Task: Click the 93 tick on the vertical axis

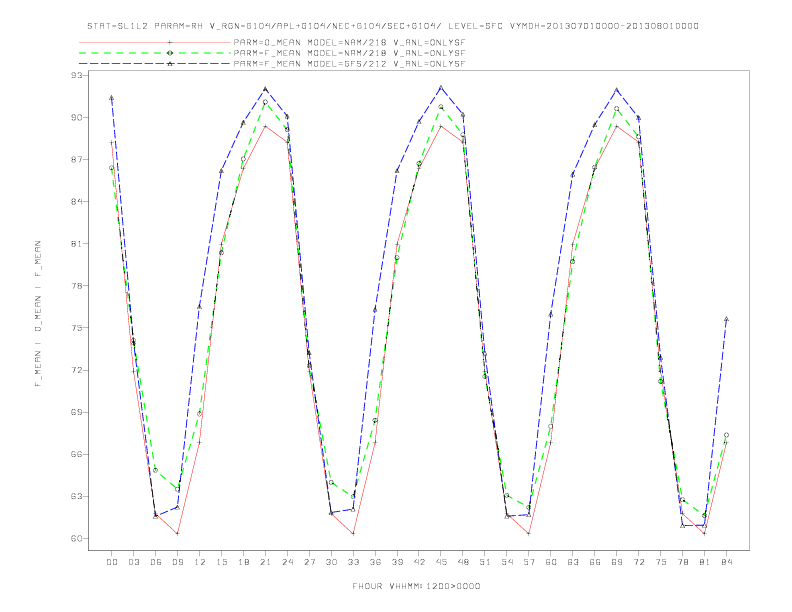Action: [x=78, y=75]
